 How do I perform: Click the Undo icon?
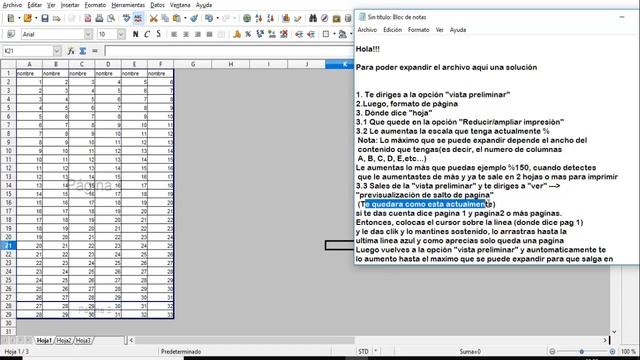click(209, 18)
